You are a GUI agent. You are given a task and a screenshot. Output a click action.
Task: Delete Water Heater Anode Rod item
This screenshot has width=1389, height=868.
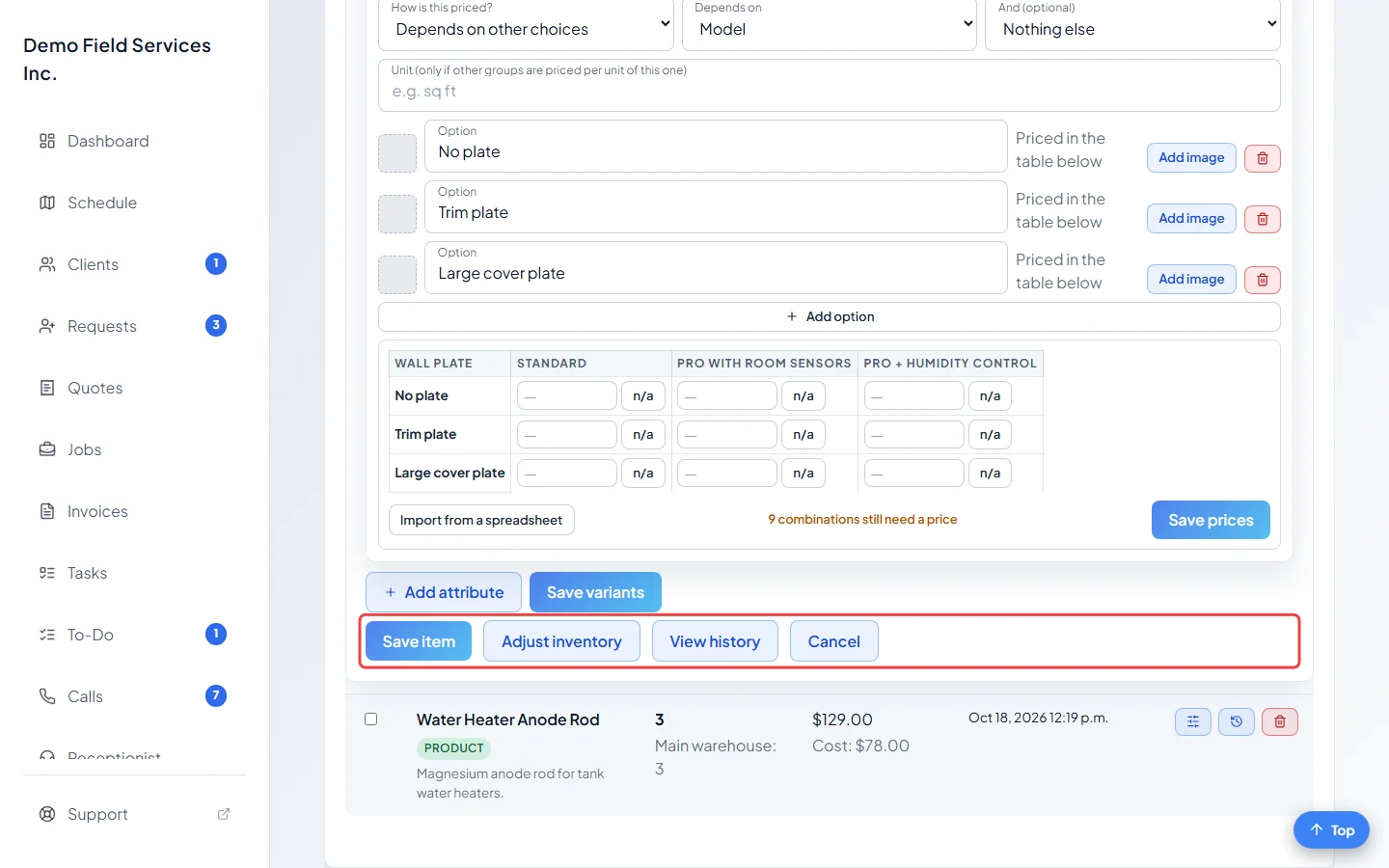pyautogui.click(x=1280, y=721)
